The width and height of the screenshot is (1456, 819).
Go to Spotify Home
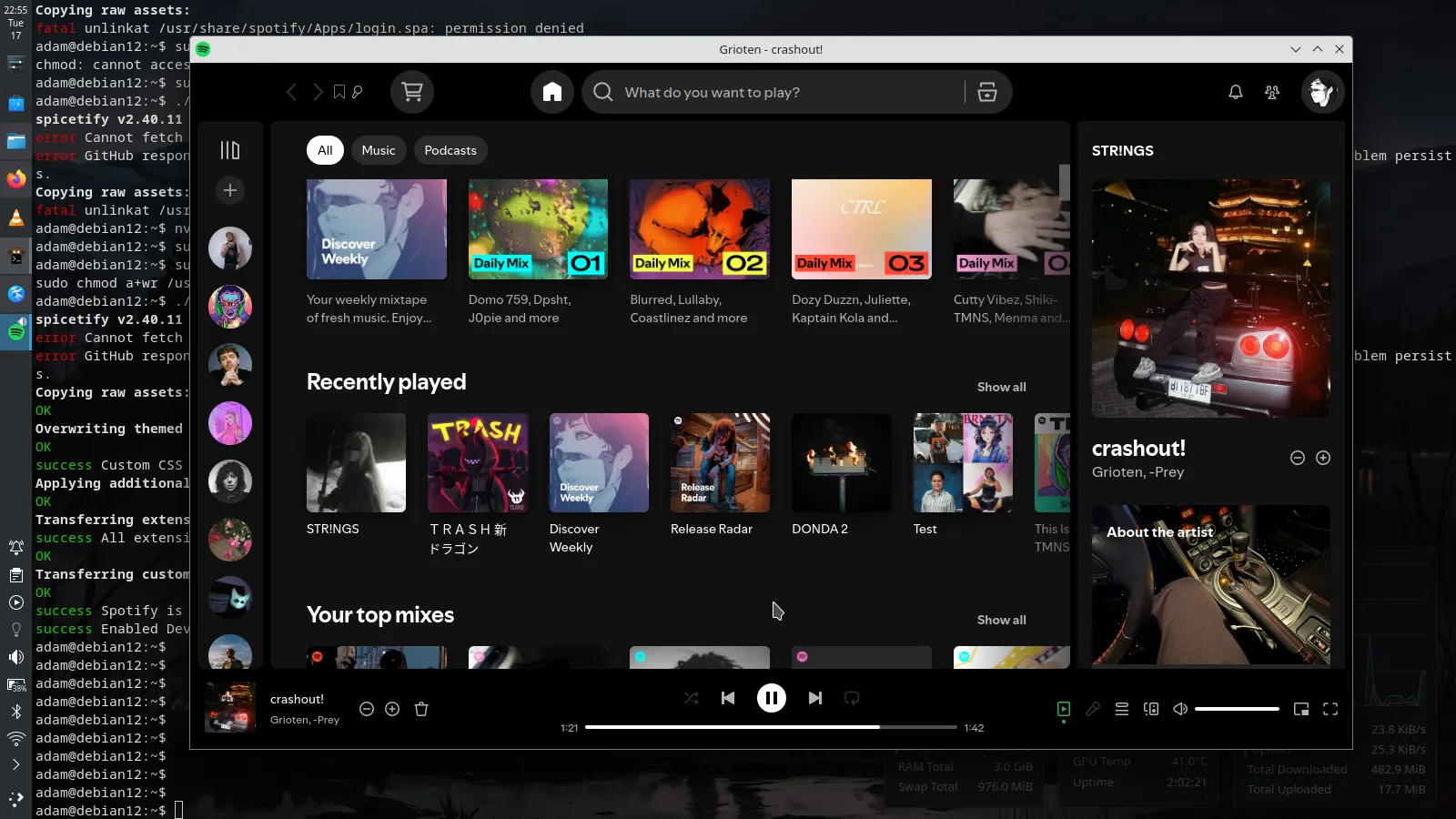pyautogui.click(x=552, y=92)
